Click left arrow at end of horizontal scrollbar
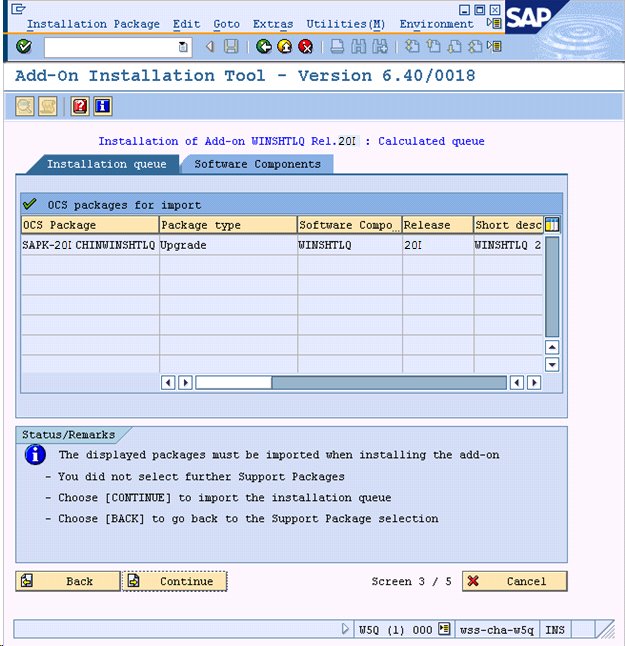The height and width of the screenshot is (646, 625). point(517,383)
